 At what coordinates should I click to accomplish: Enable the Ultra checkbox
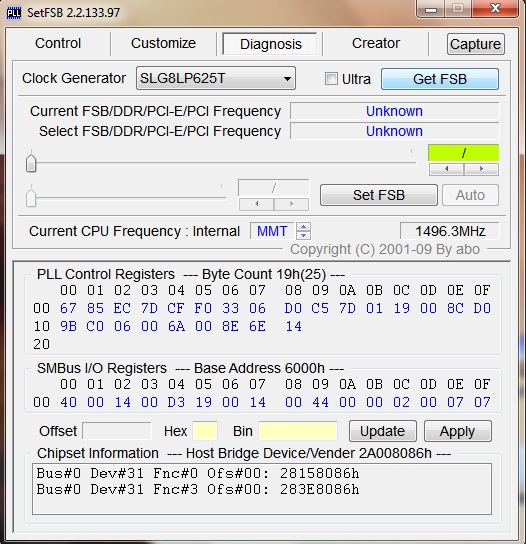(x=331, y=79)
